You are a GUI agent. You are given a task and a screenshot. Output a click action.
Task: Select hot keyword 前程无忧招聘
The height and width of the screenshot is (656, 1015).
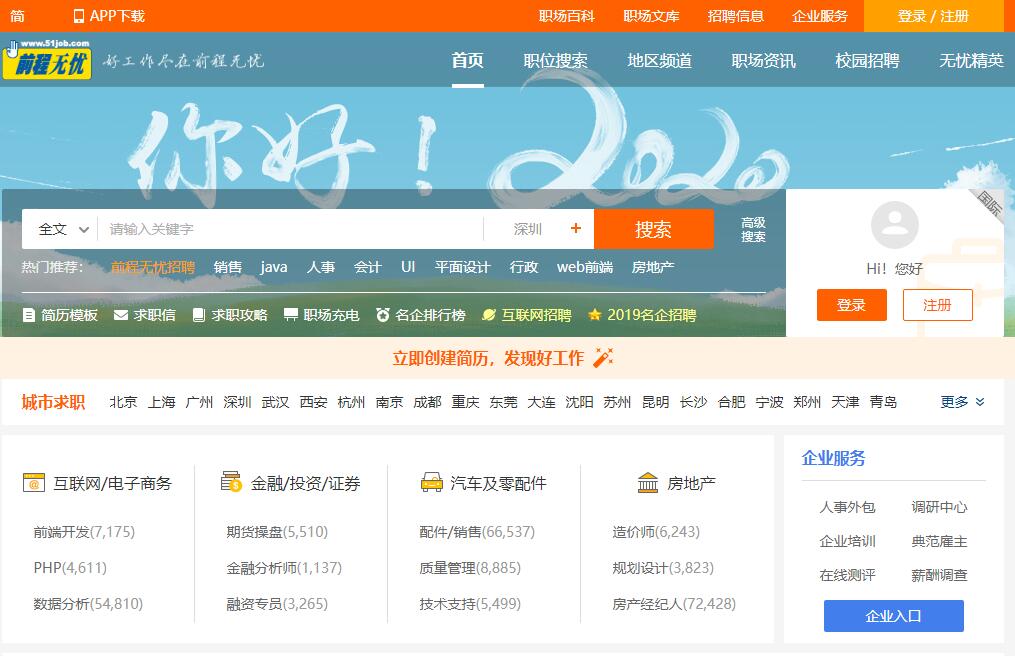click(152, 267)
